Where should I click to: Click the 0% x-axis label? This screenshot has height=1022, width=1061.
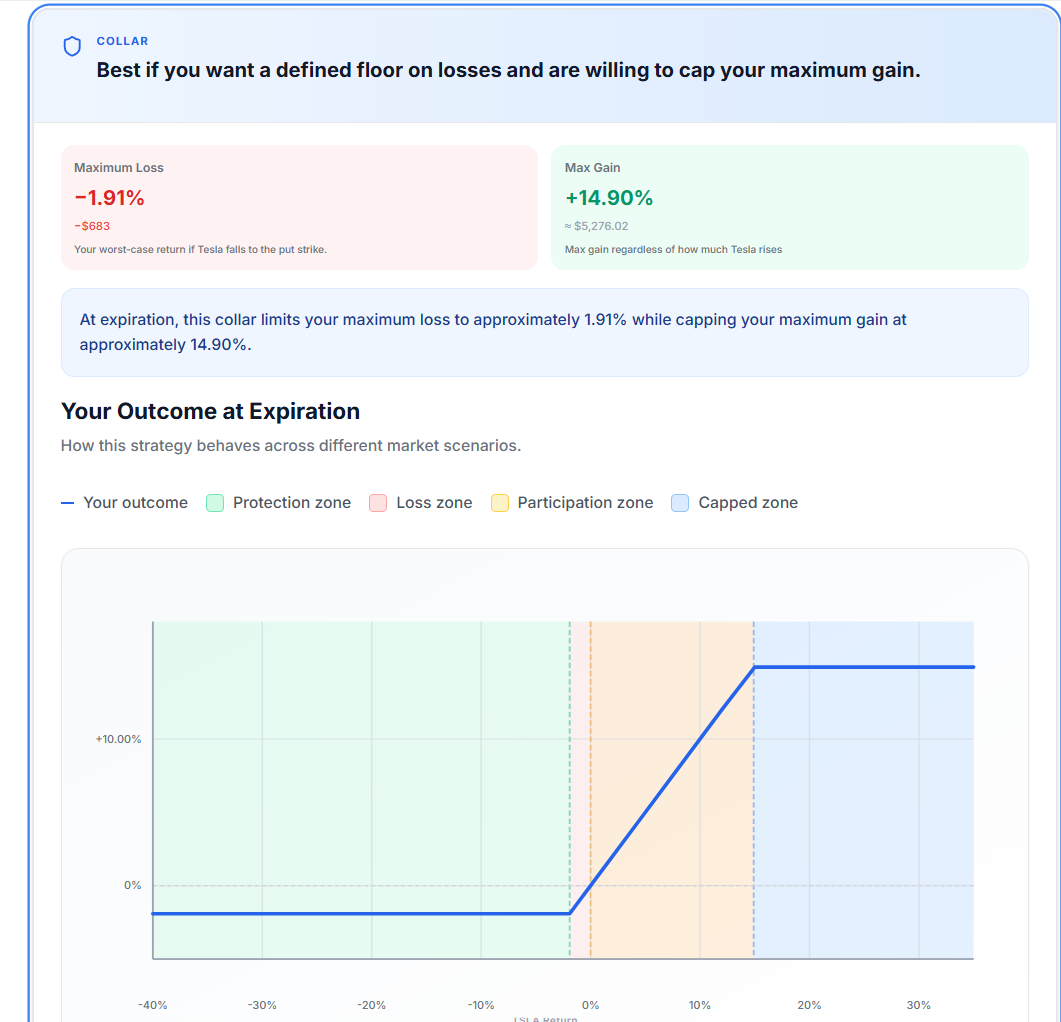pyautogui.click(x=591, y=1005)
